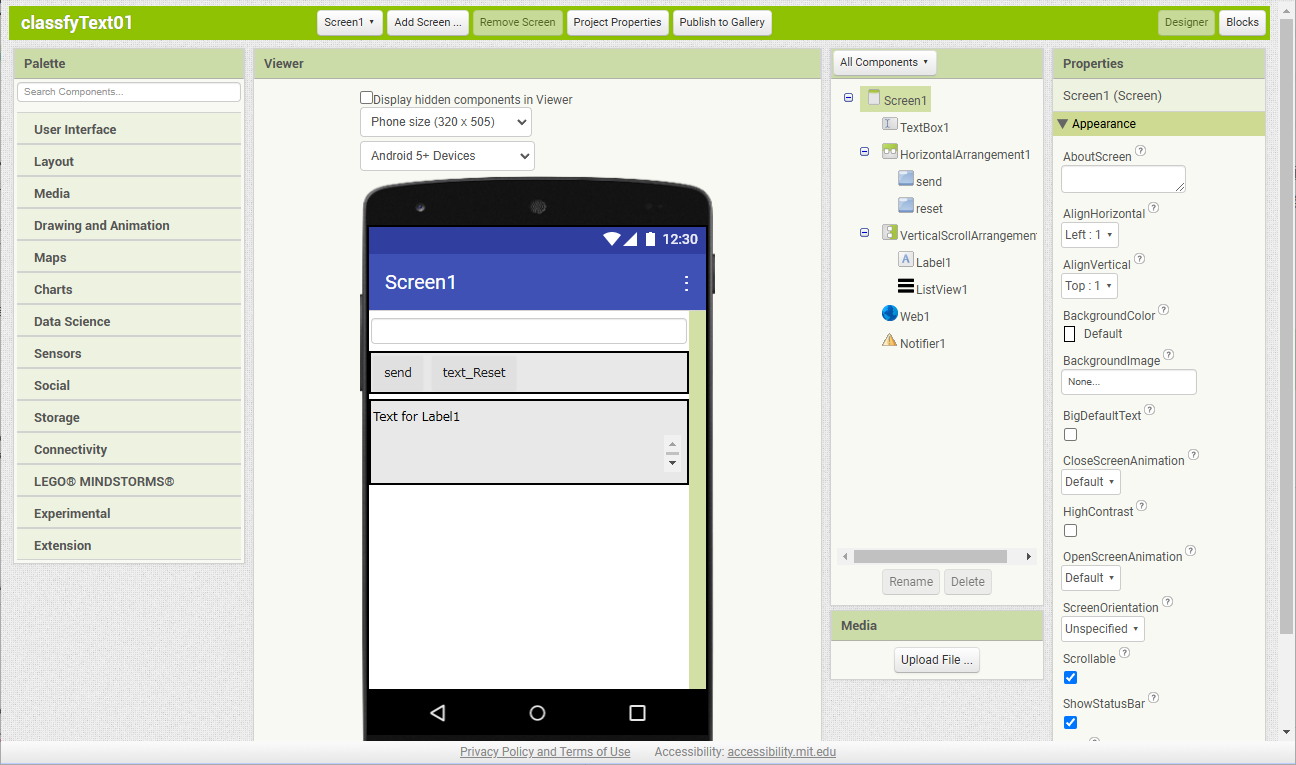The height and width of the screenshot is (765, 1296).
Task: Open BackgroundColor help question mark
Action: tap(1164, 310)
